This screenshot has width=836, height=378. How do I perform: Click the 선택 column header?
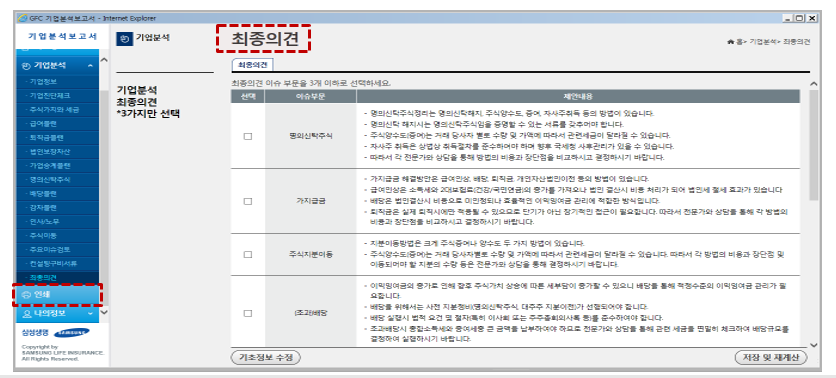coord(247,96)
